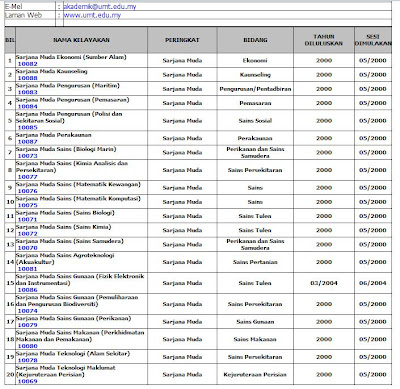Click code 10086 link
Image resolution: width=400 pixels, height=389 pixels.
tap(28, 290)
